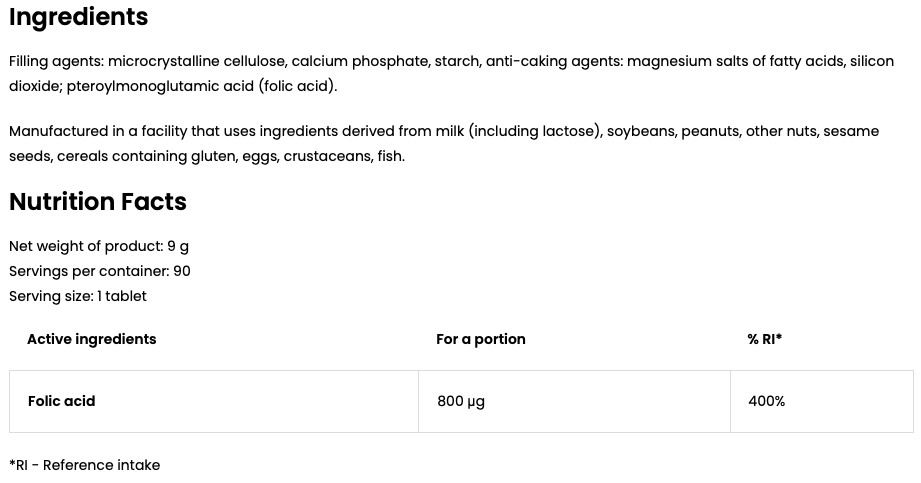The image size is (921, 483).
Task: Click the 'Serving size: 1 tablet' line
Action: point(77,296)
